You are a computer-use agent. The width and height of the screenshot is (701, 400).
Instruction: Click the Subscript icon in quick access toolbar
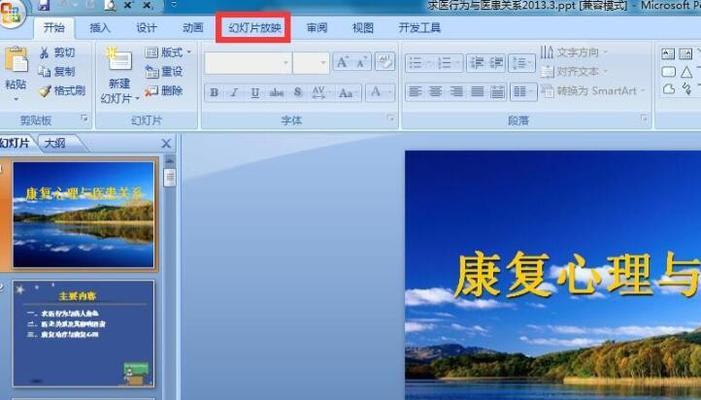[x=148, y=5]
